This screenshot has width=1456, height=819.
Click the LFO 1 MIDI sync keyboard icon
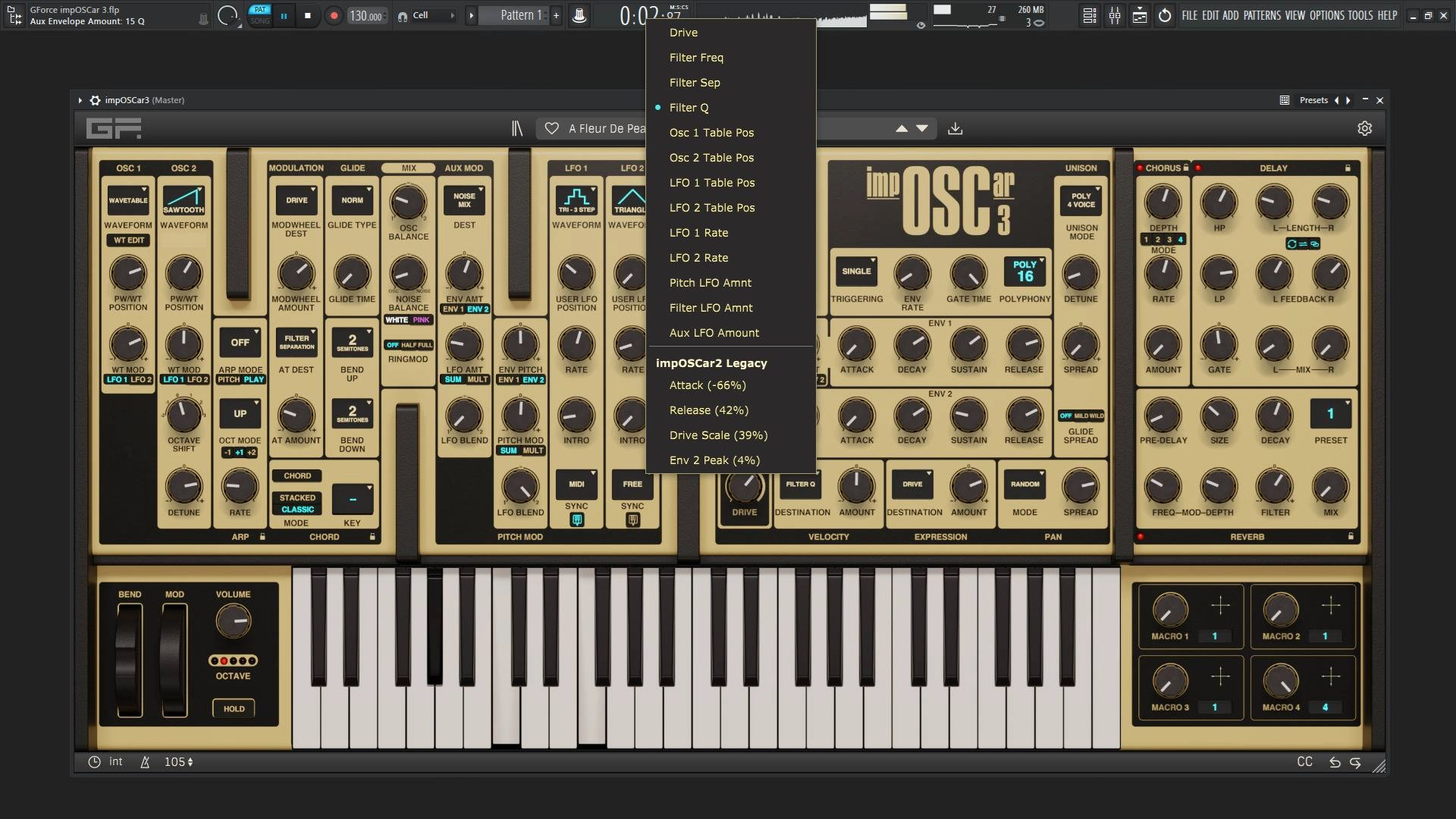point(577,520)
